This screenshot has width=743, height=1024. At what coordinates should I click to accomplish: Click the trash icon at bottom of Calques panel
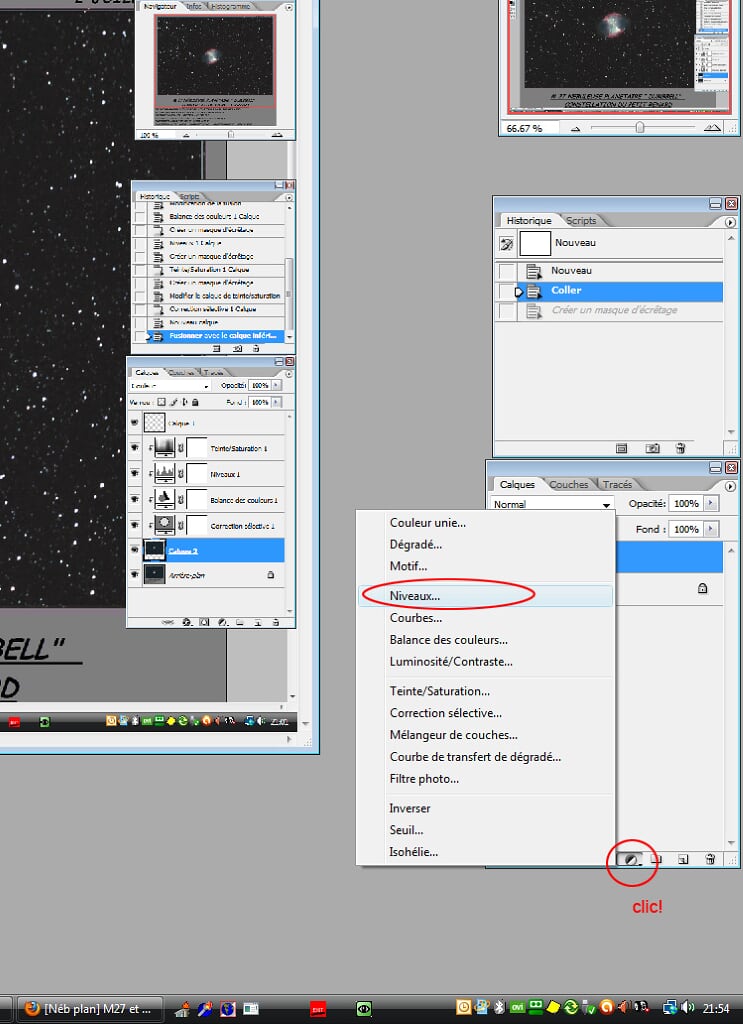[710, 859]
